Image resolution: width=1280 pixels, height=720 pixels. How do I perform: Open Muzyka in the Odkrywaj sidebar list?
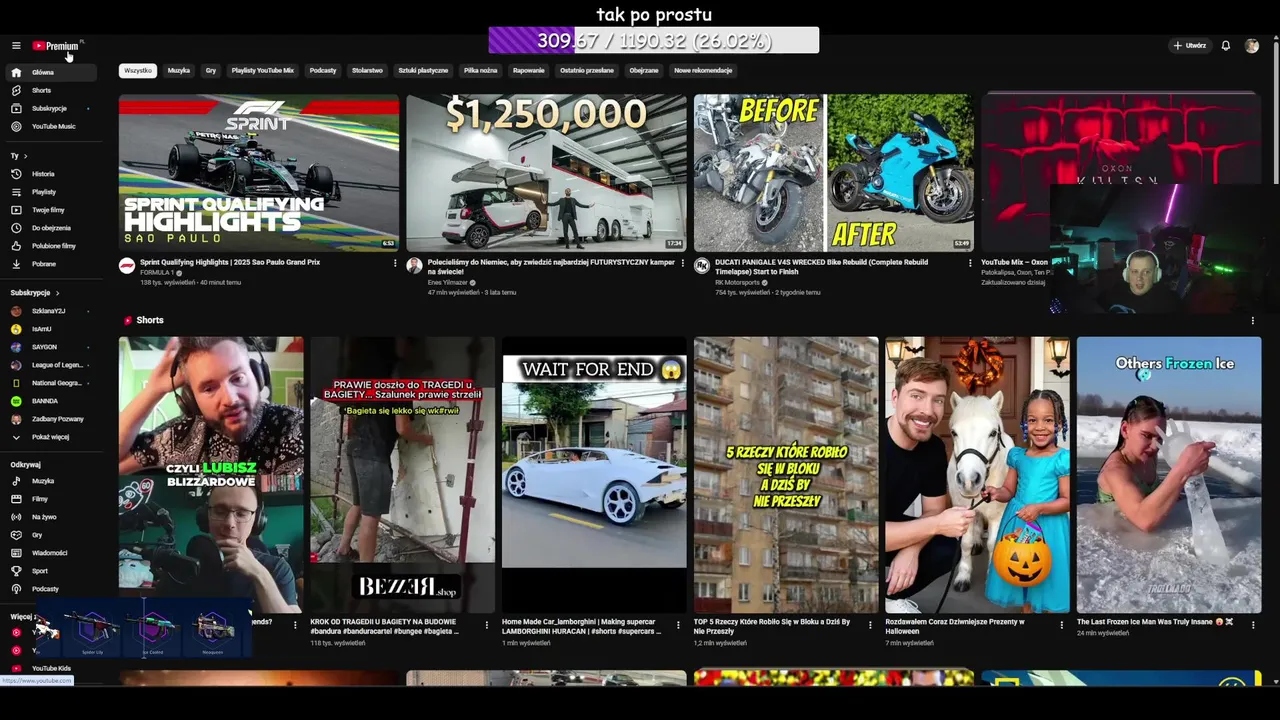point(50,481)
